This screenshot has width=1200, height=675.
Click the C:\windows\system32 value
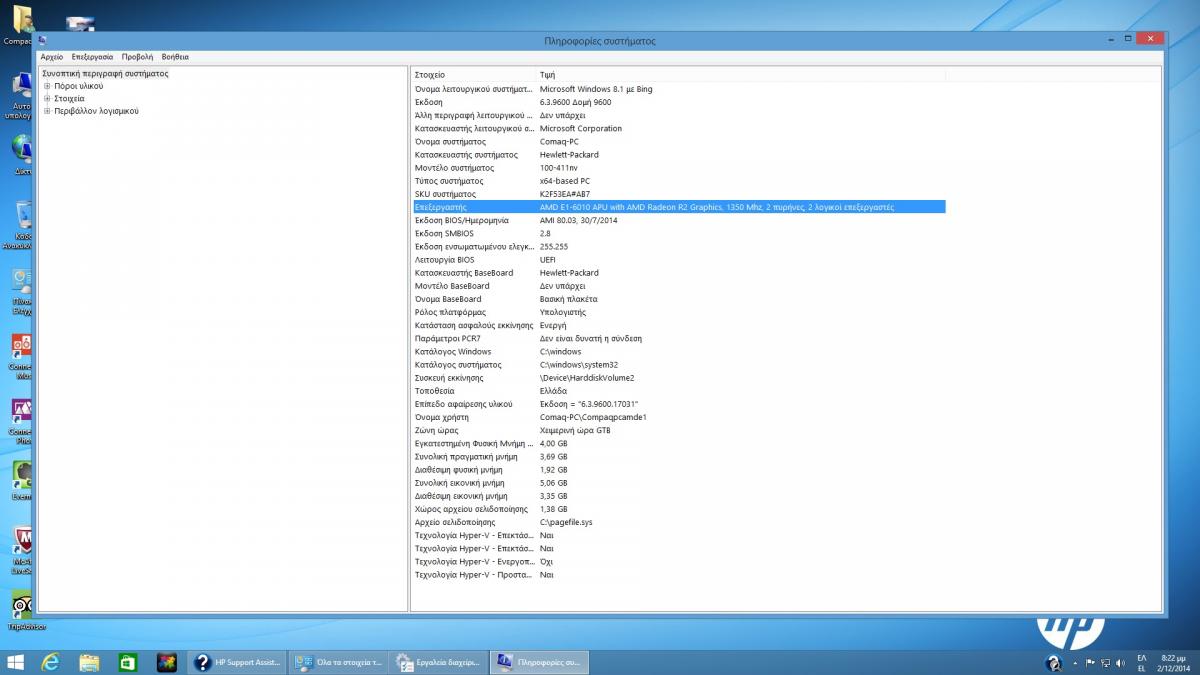579,365
